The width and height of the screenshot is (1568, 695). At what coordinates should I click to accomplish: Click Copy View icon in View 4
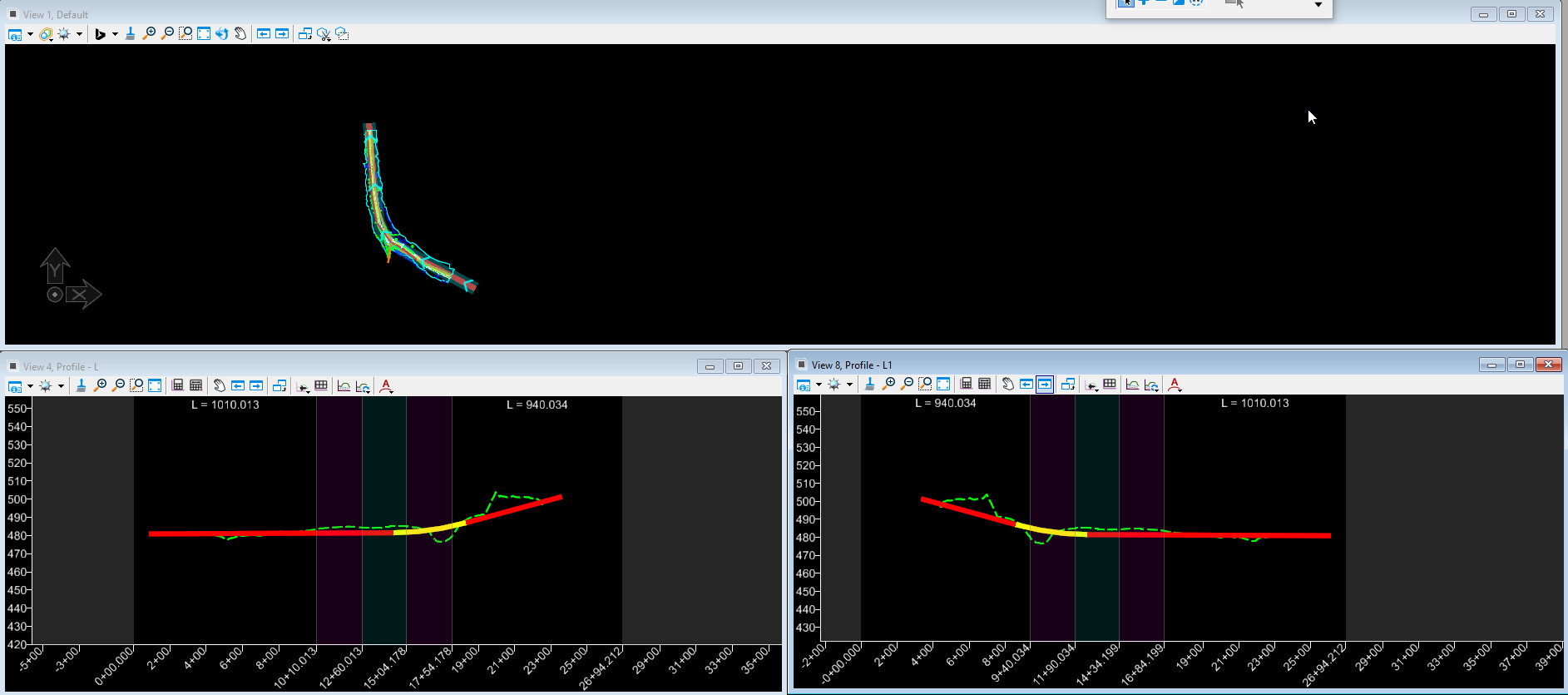point(279,386)
